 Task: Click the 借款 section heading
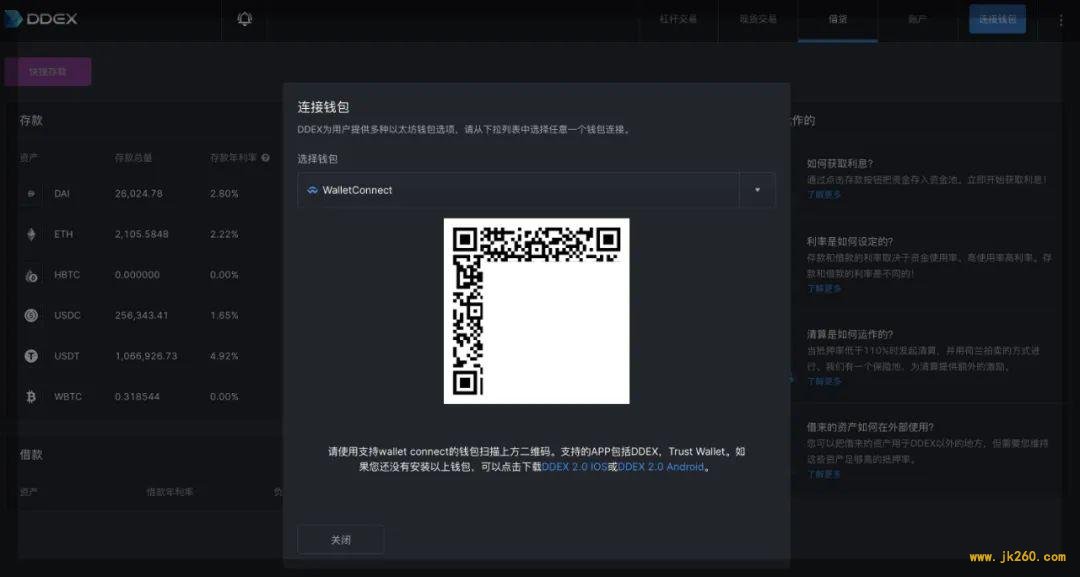tap(31, 454)
